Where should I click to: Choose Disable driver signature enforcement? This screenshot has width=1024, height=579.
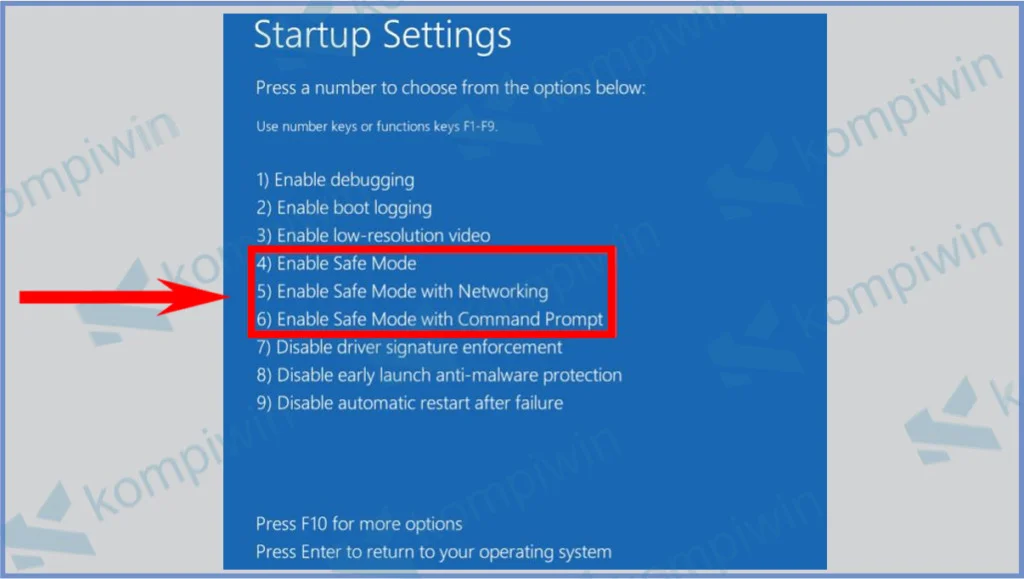point(409,348)
